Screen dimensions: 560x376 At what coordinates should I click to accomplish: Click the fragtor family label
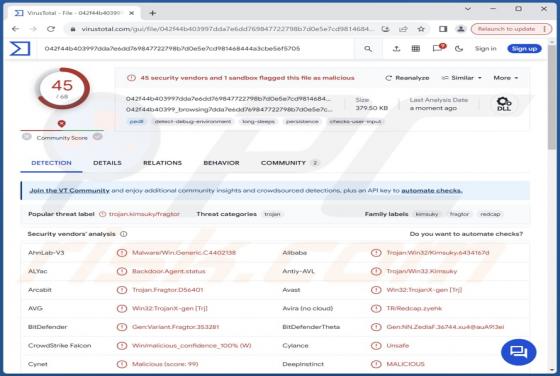(459, 214)
